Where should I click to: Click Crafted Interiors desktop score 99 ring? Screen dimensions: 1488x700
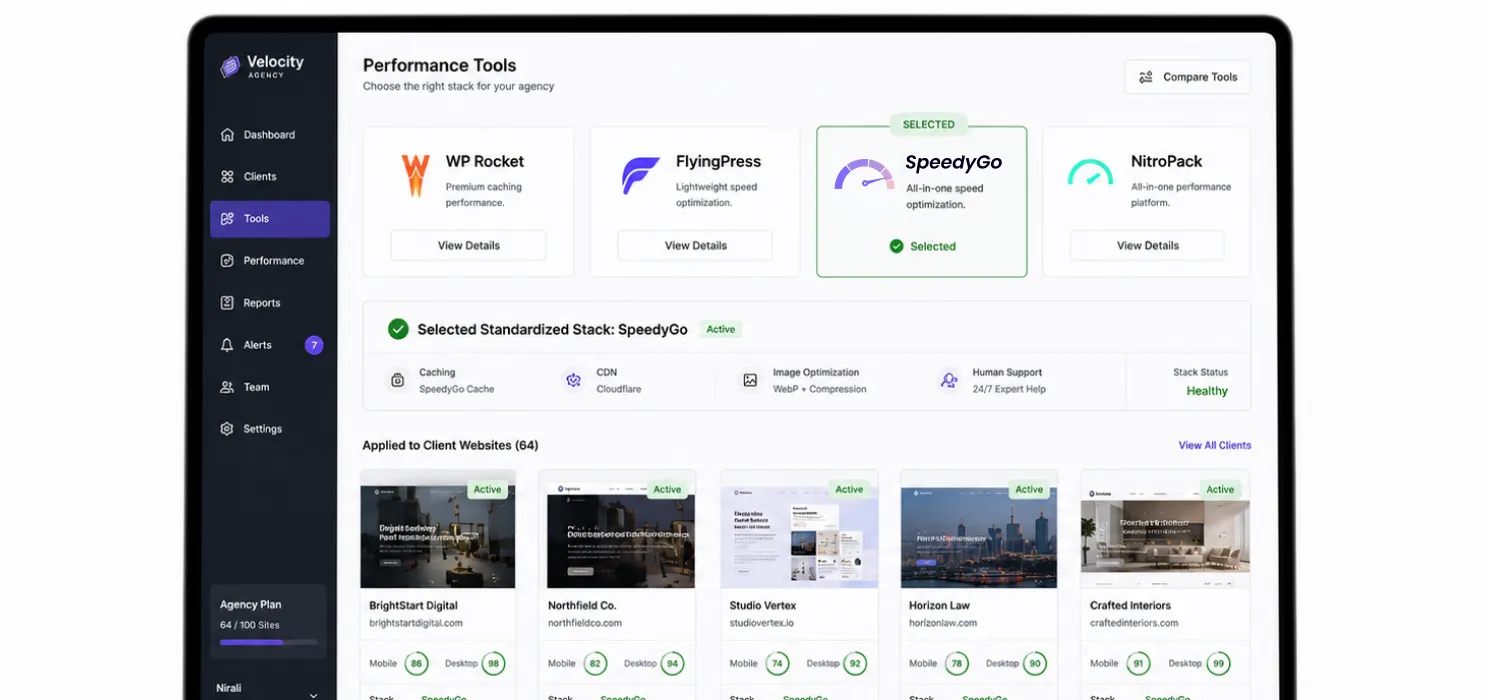(x=1218, y=663)
